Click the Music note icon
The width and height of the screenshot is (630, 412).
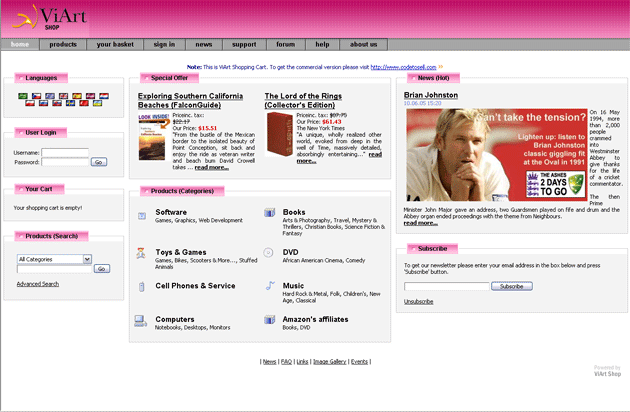pos(270,286)
